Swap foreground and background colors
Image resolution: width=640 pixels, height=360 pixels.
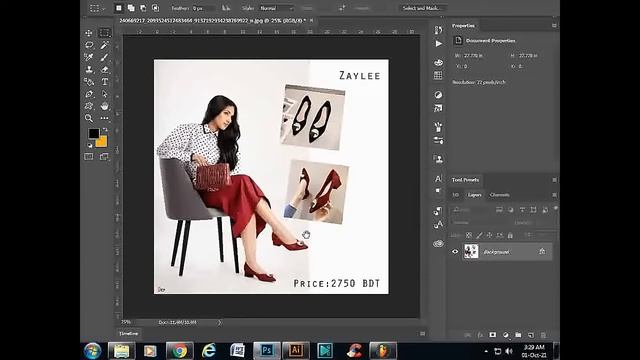105,129
